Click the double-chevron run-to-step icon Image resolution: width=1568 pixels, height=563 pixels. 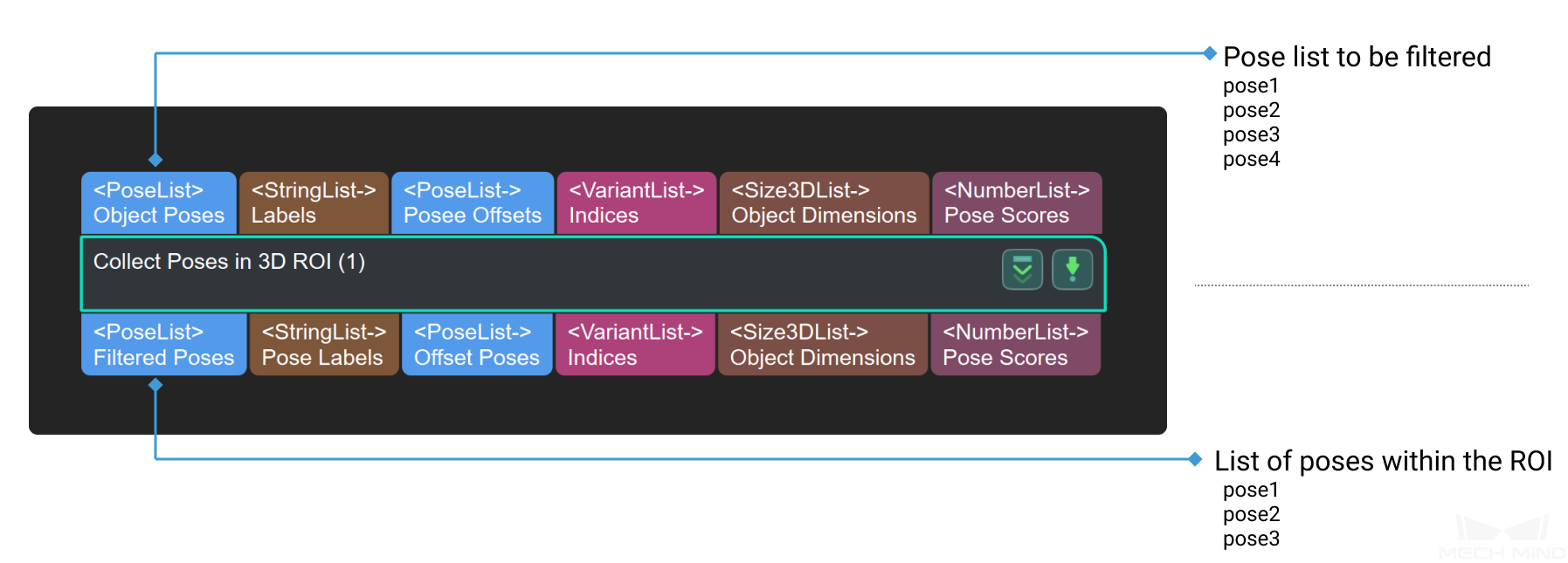click(1022, 270)
